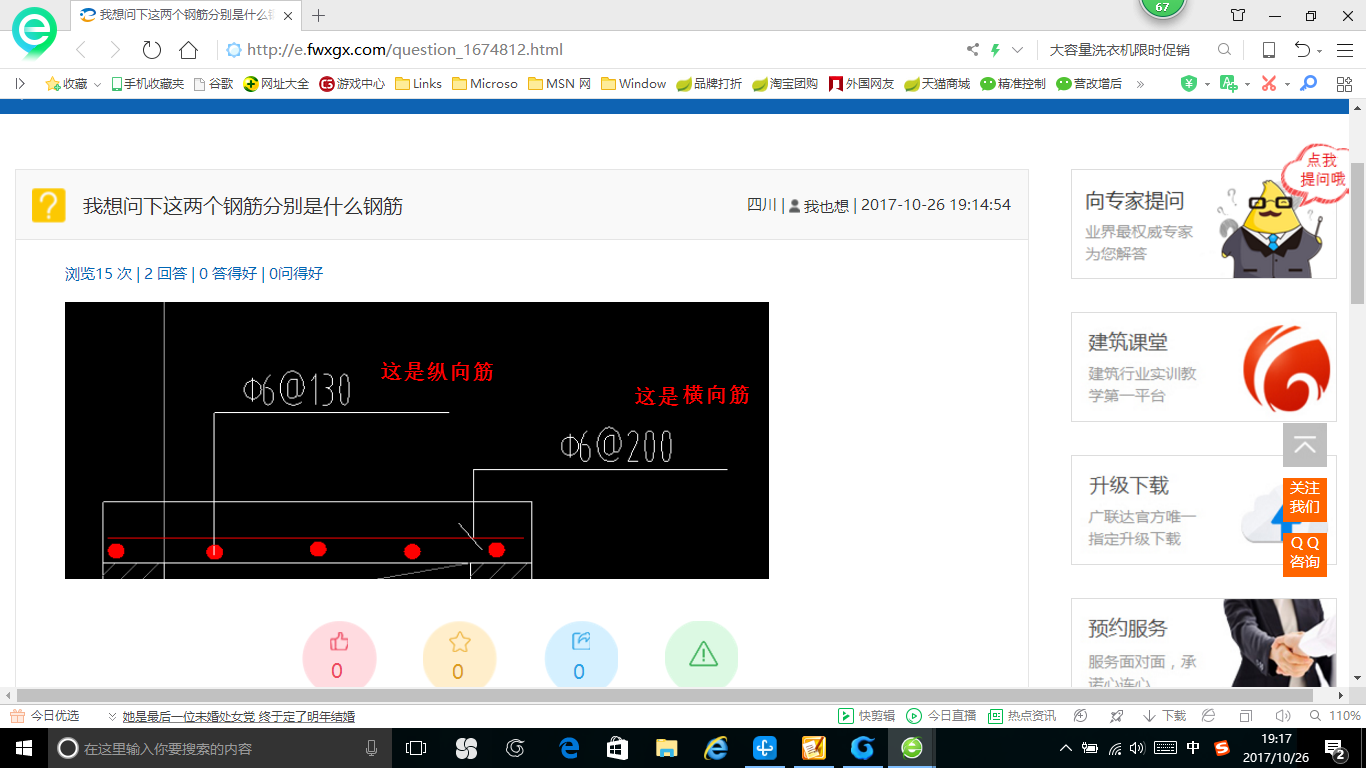Open the 热点资讯 status bar tool
The width and height of the screenshot is (1366, 768).
point(1022,716)
